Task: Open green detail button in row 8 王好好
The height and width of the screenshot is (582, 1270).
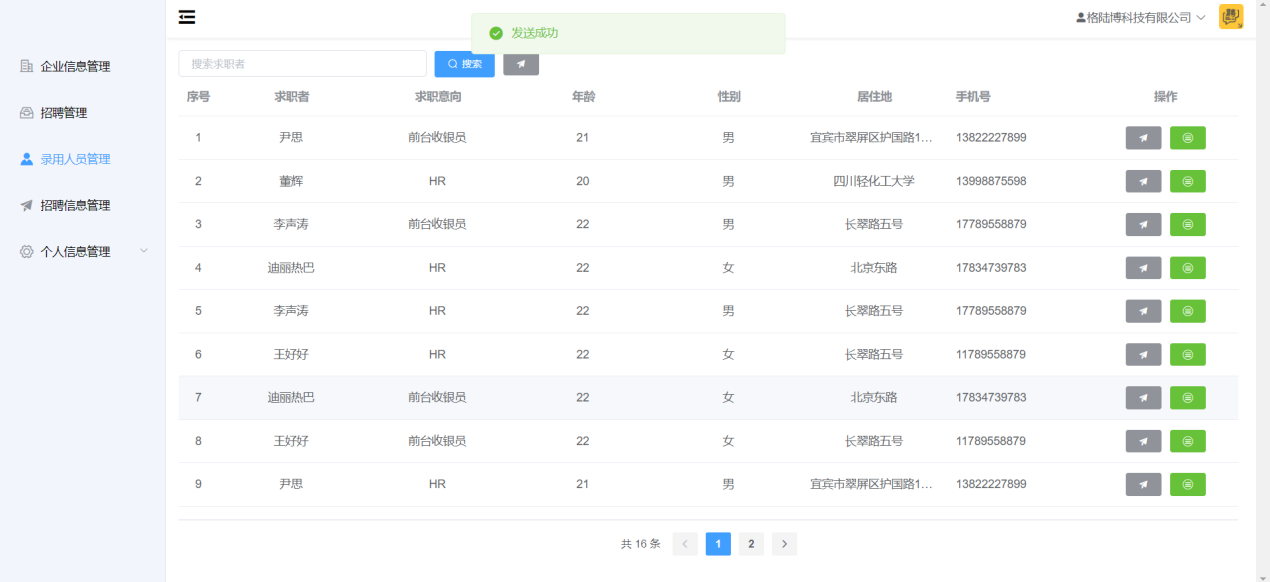Action: (1188, 441)
